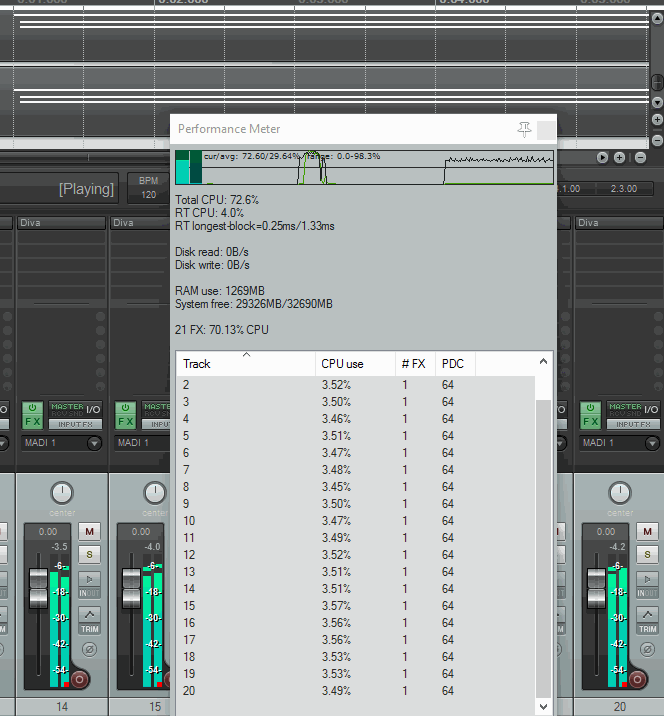The height and width of the screenshot is (716, 664).
Task: Click volume fader of track 20
Action: (x=596, y=588)
